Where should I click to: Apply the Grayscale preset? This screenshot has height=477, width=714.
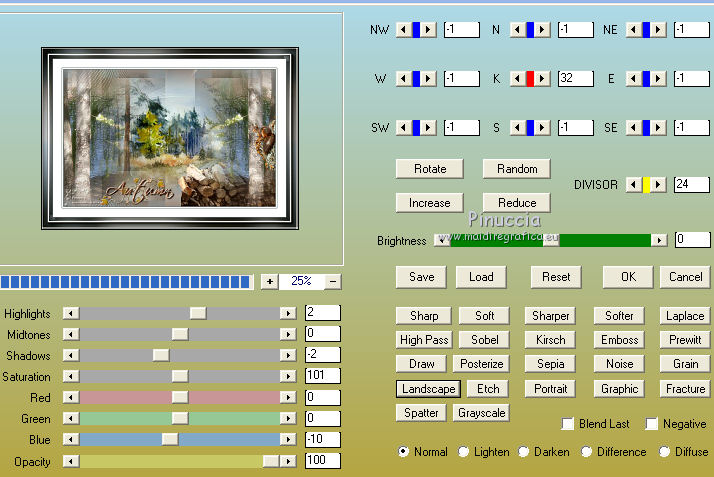coord(481,413)
